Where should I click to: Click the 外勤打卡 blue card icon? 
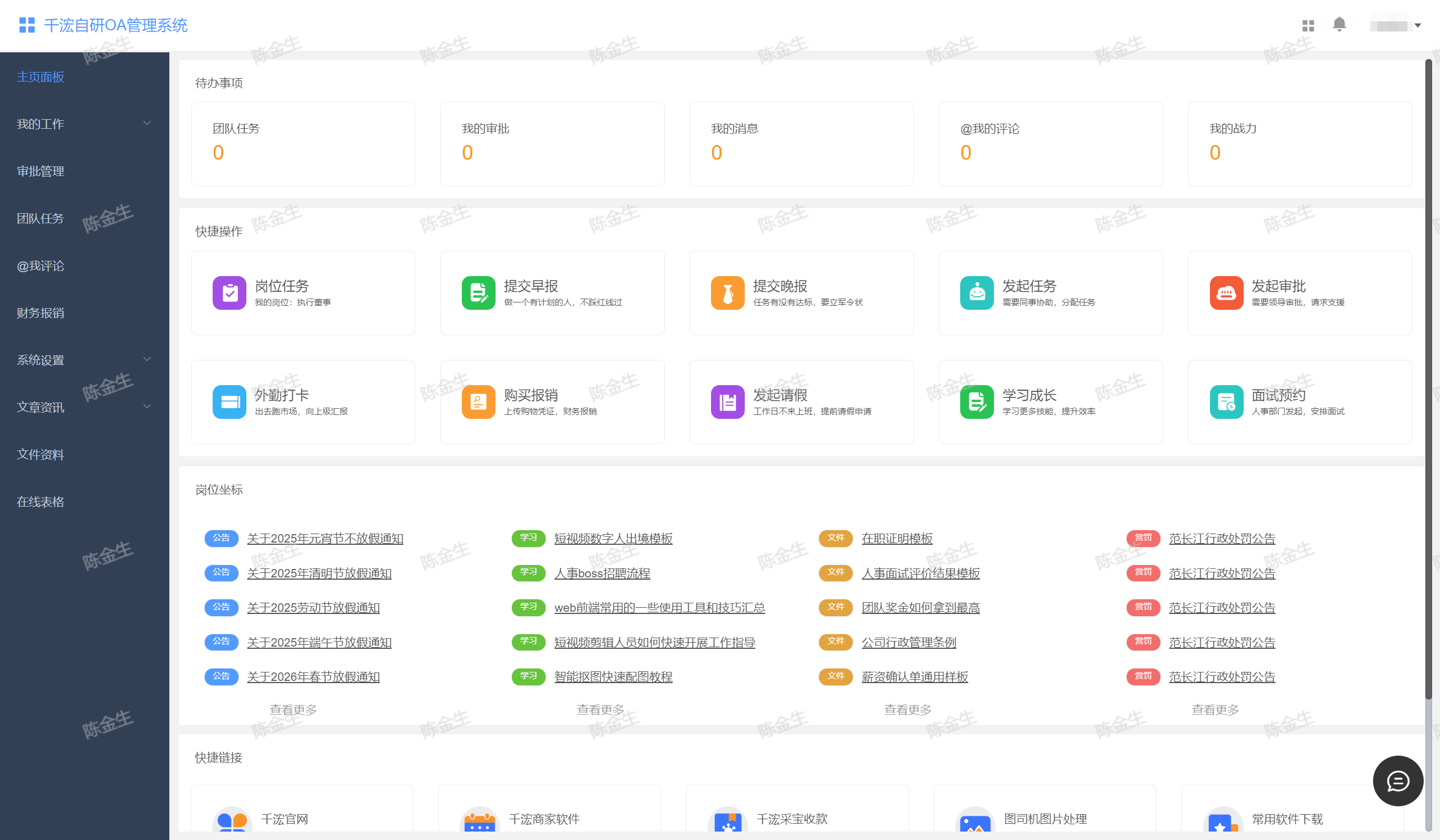(229, 402)
